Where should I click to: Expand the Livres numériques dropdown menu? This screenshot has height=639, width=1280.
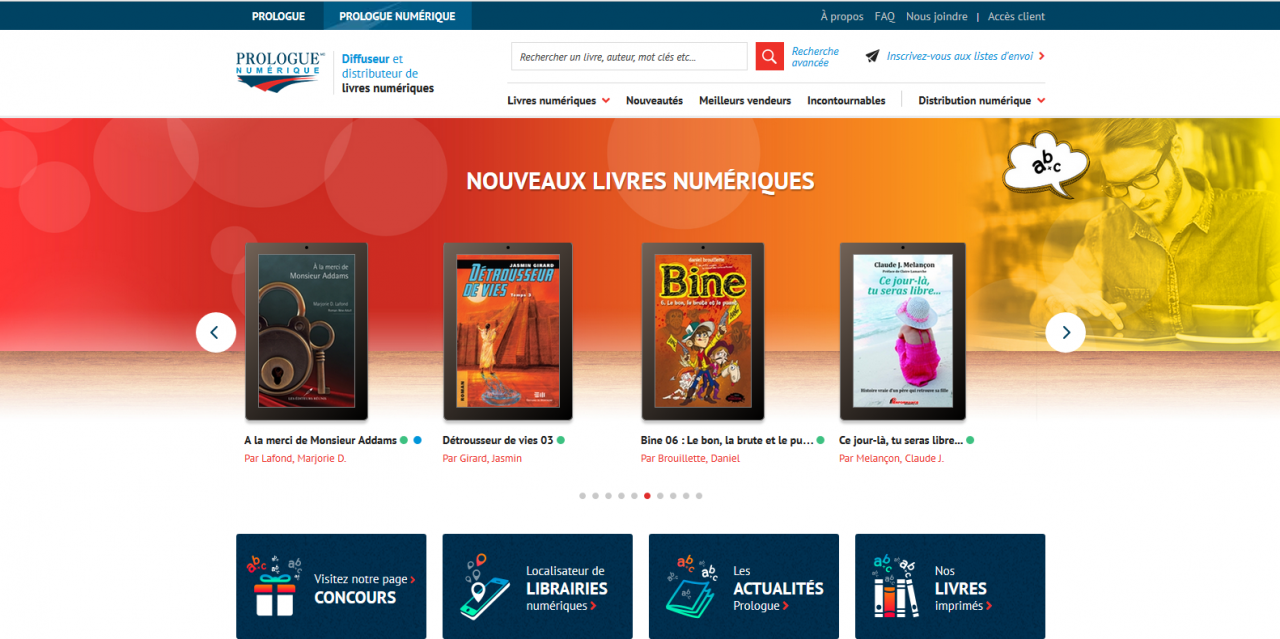(x=558, y=100)
